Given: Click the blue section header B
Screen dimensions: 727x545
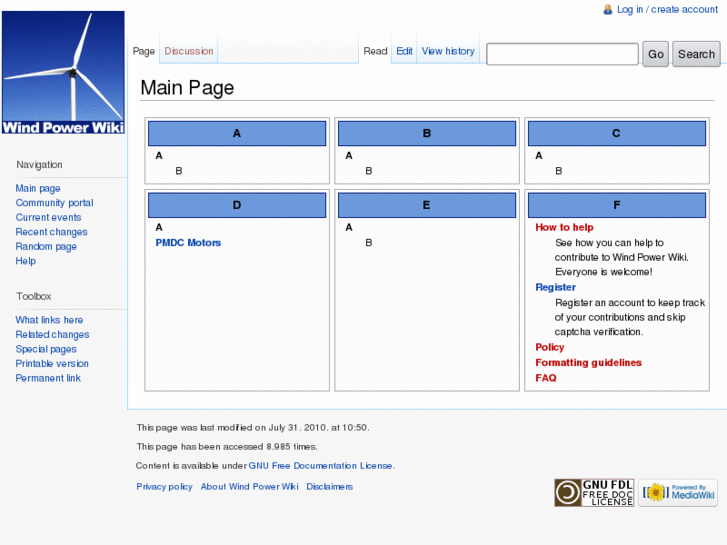Looking at the screenshot, I should (x=427, y=134).
